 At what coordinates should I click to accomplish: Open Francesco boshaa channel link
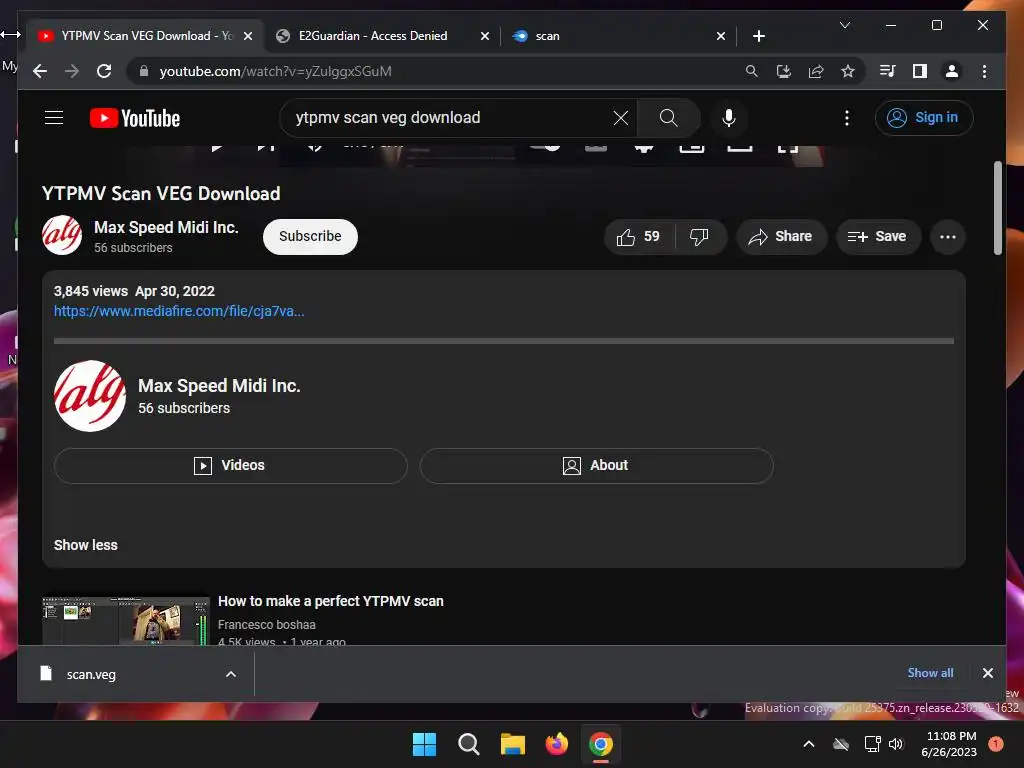[266, 624]
